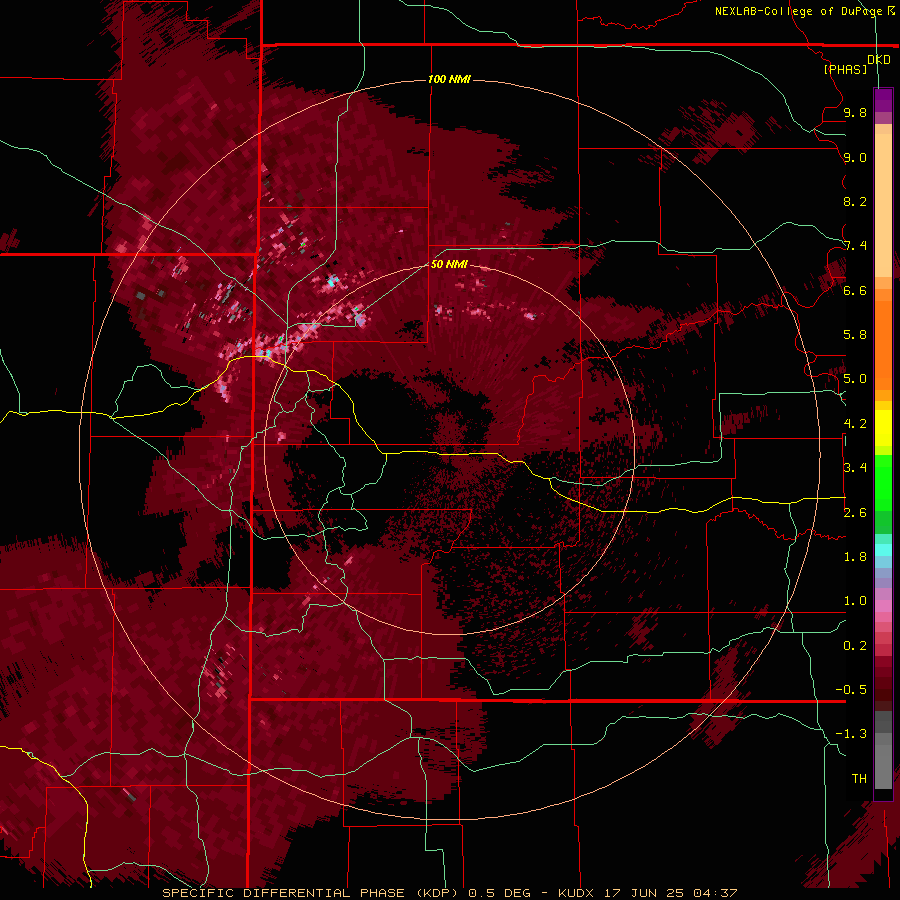Click the 4.2 color scale value
Viewport: 900px width, 900px height.
click(855, 424)
